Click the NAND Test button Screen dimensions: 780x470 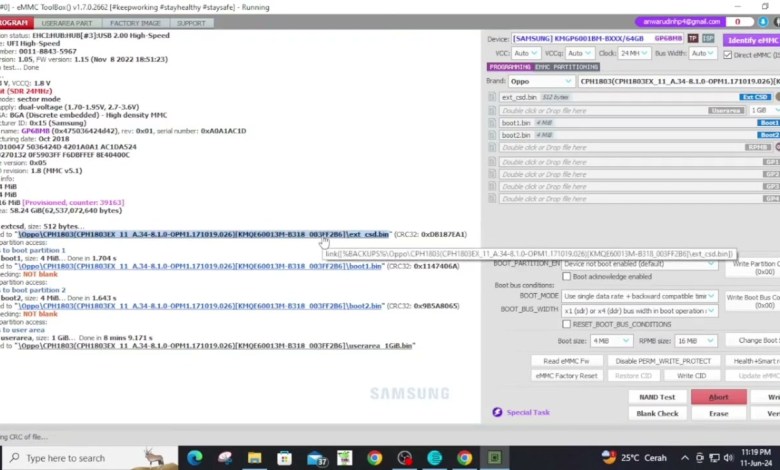657,397
